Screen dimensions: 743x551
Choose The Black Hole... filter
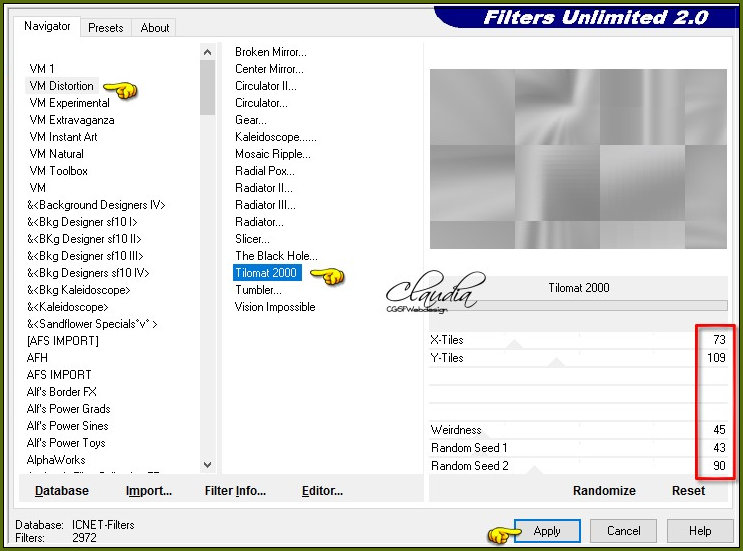[x=276, y=256]
